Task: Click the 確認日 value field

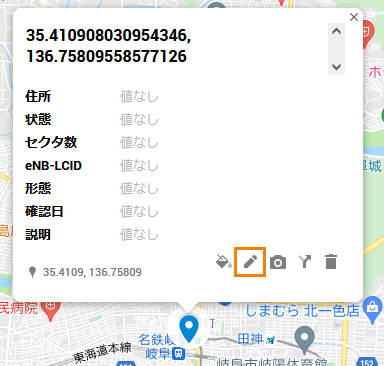Action: (x=139, y=211)
